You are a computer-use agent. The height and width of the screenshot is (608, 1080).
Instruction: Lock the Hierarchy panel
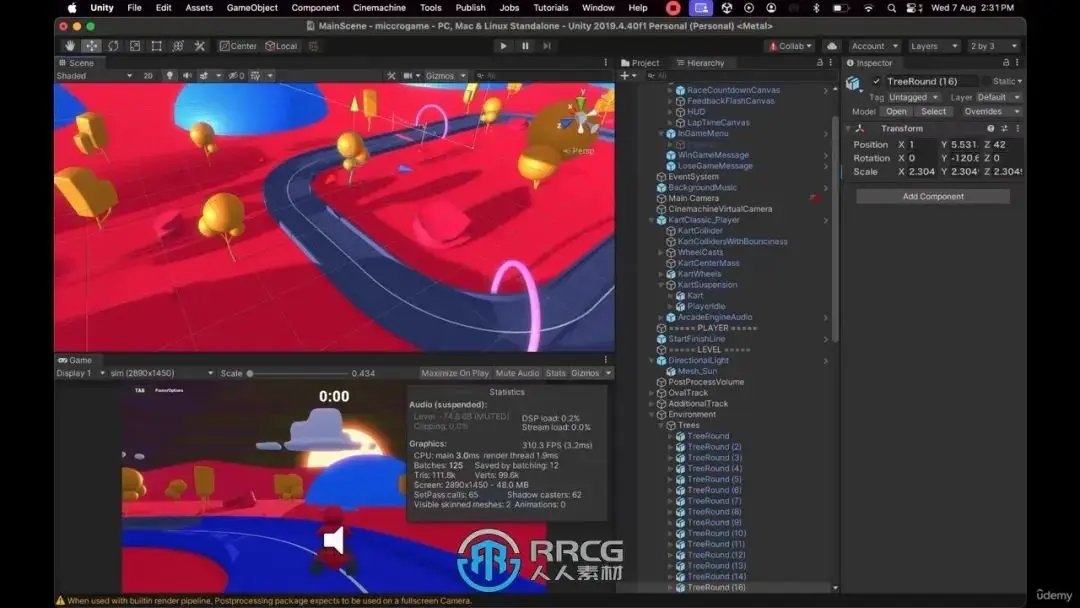(x=820, y=63)
